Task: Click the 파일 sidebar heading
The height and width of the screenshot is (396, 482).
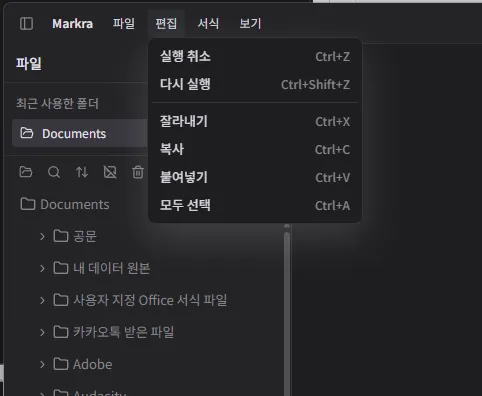Action: pyautogui.click(x=29, y=63)
